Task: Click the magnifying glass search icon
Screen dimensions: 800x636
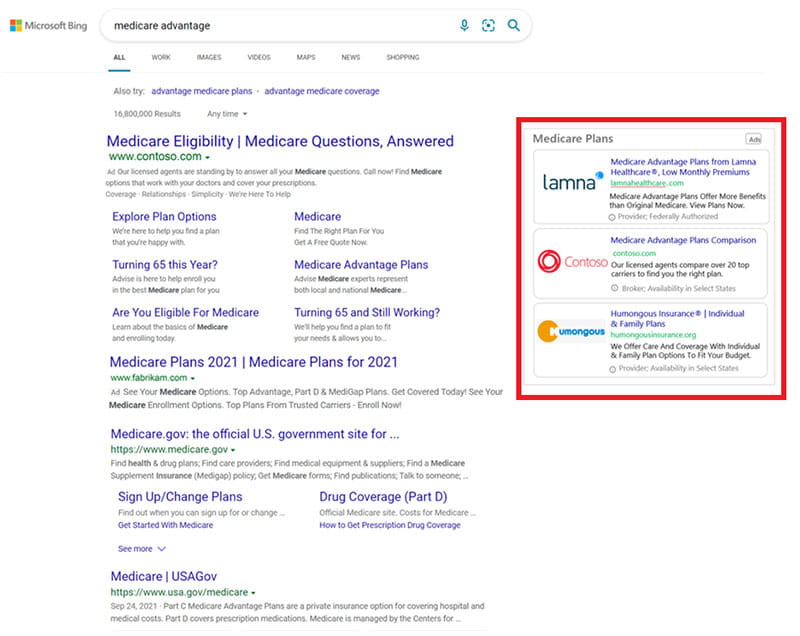Action: click(x=514, y=25)
